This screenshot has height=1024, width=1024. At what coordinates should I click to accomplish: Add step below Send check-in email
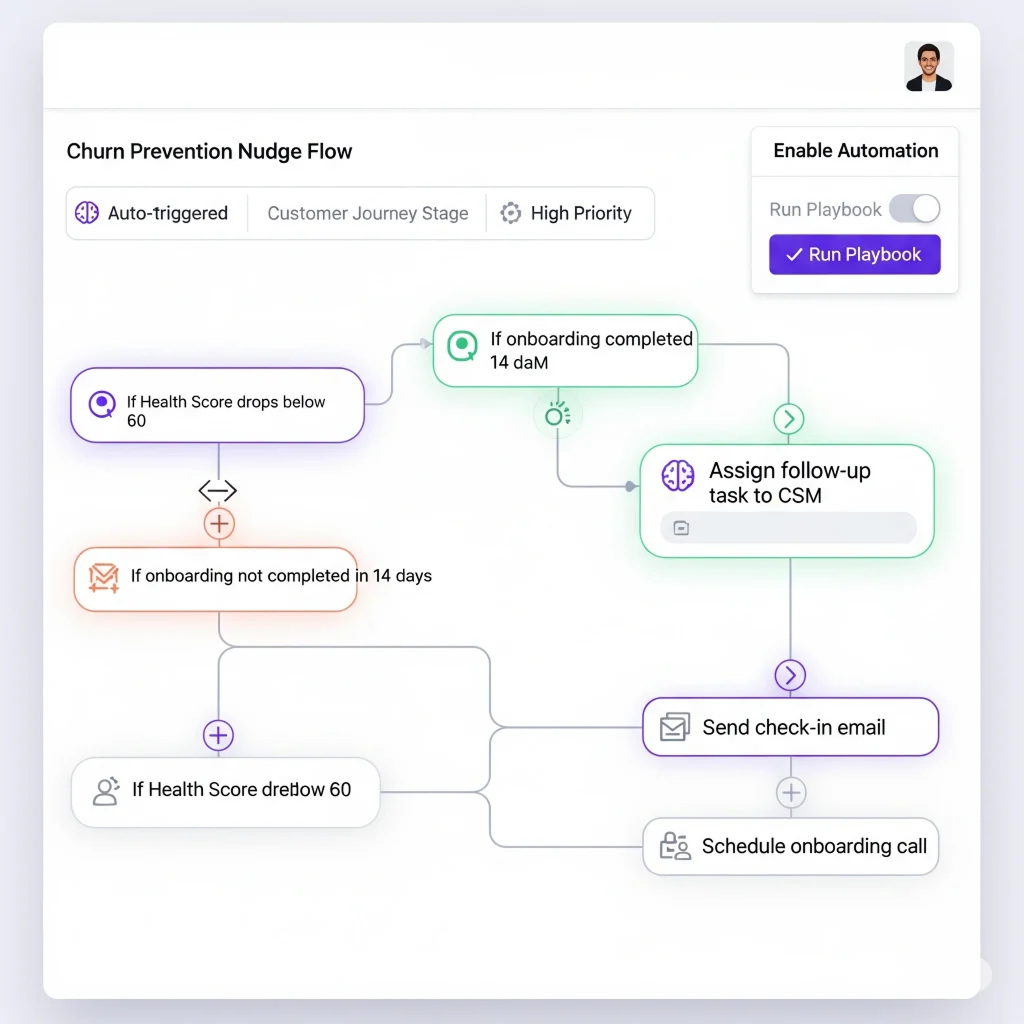[791, 793]
